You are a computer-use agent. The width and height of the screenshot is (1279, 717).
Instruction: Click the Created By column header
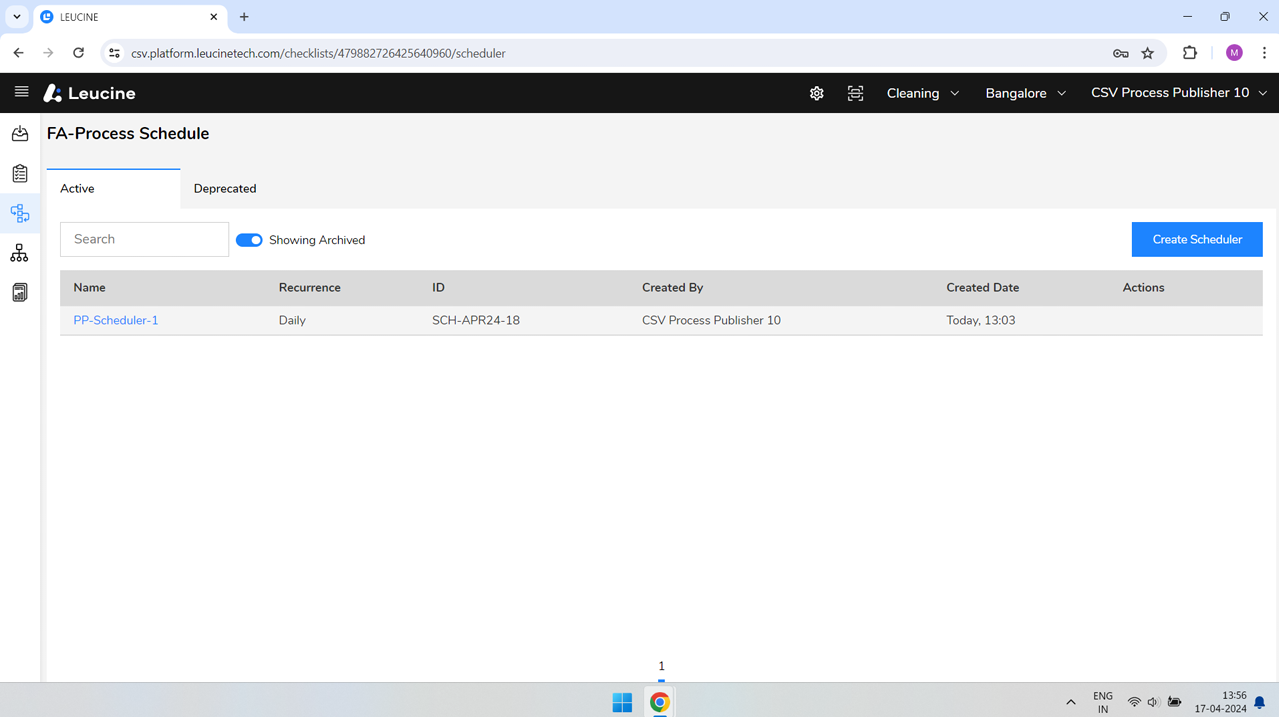pos(672,287)
